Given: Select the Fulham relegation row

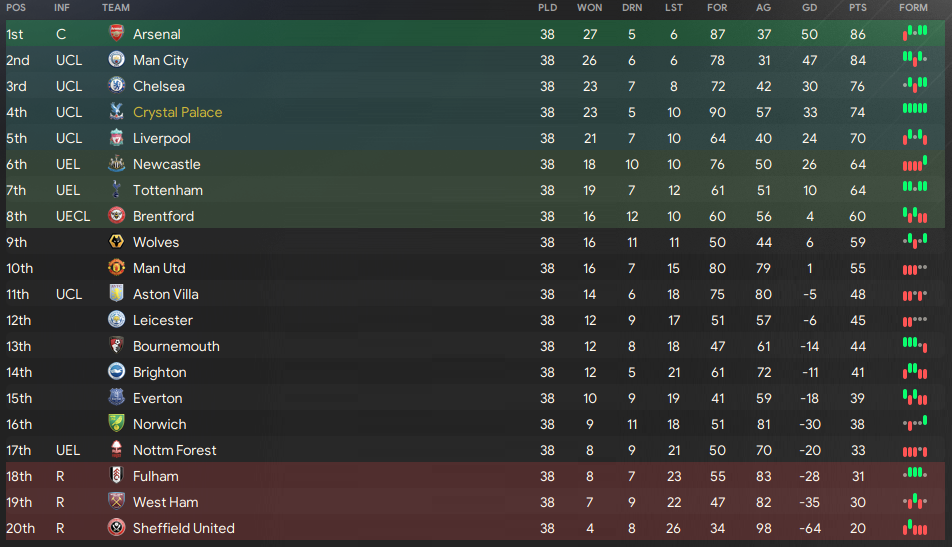Looking at the screenshot, I should [x=475, y=476].
